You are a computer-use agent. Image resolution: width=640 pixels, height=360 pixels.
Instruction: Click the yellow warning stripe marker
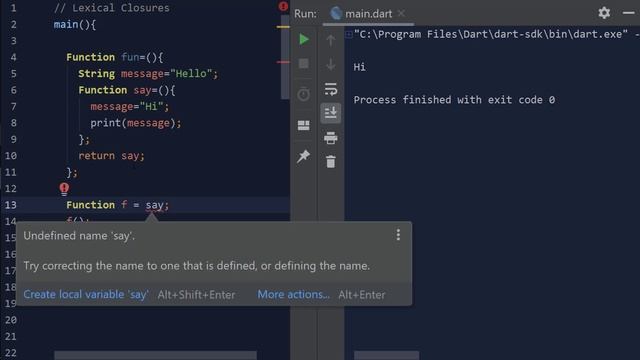pos(283,27)
